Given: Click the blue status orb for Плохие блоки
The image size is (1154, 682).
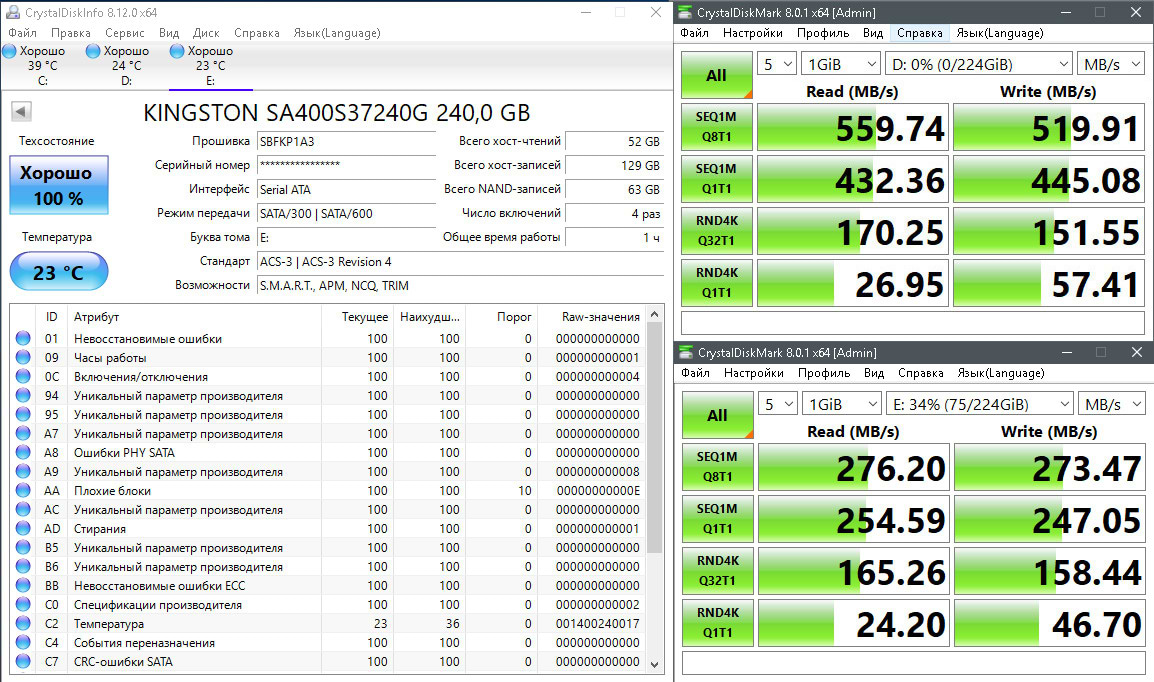Looking at the screenshot, I should 23,491.
